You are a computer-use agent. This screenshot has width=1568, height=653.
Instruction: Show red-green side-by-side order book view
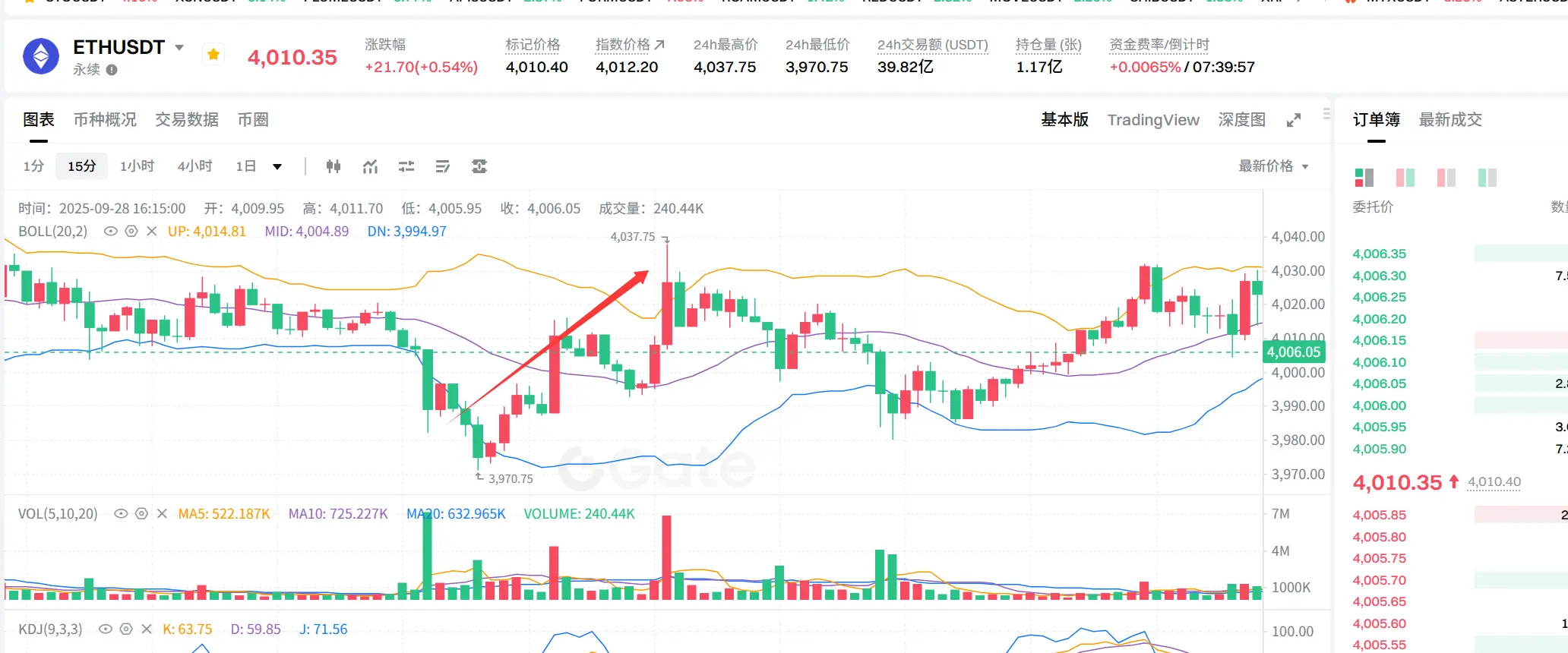[1405, 178]
